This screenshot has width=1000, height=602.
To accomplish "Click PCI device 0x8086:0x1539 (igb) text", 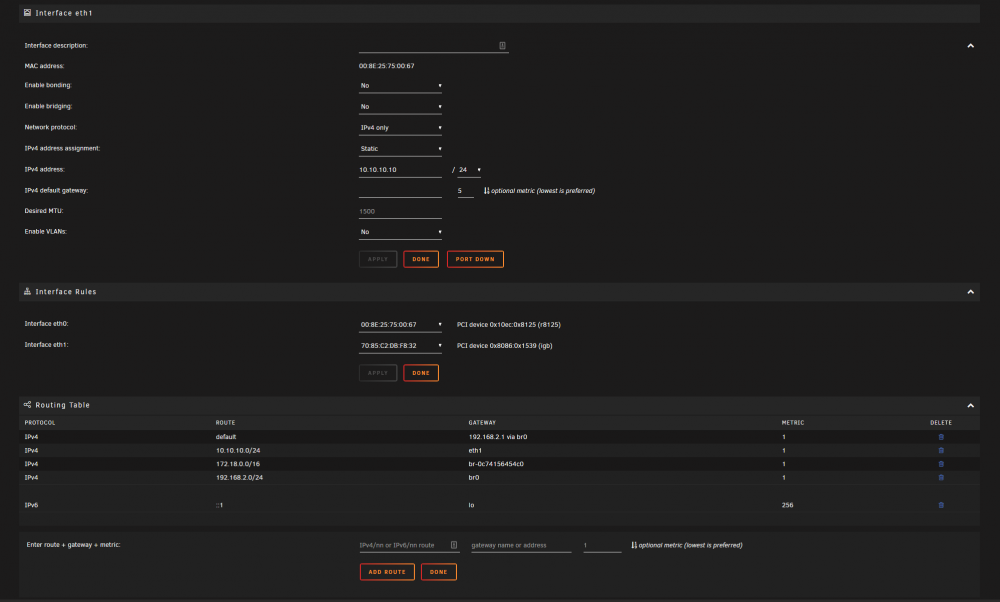I will click(504, 346).
